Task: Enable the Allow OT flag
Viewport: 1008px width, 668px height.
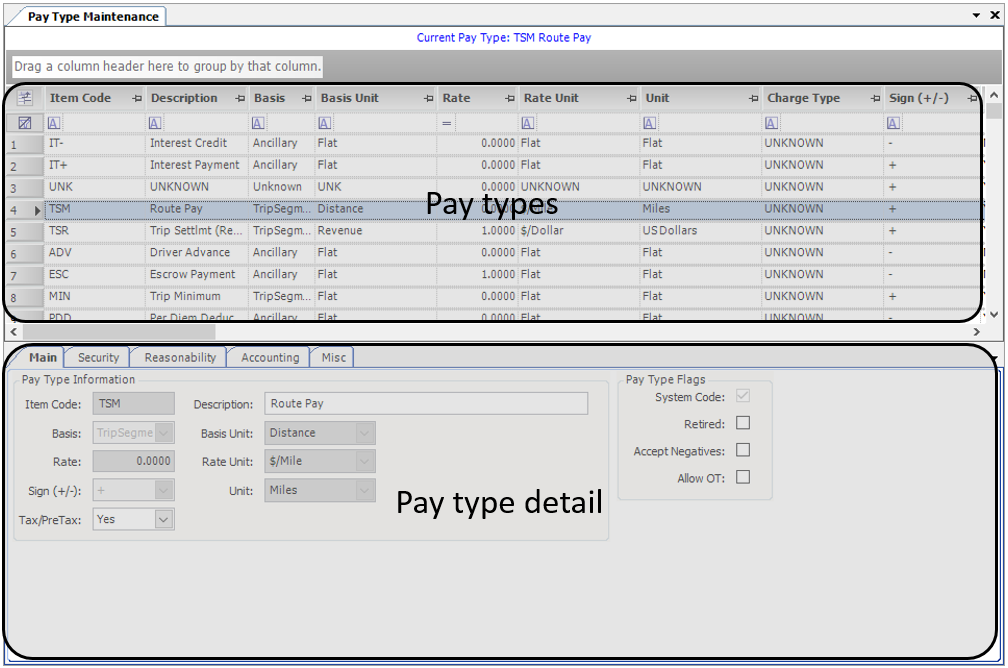Action: 744,477
